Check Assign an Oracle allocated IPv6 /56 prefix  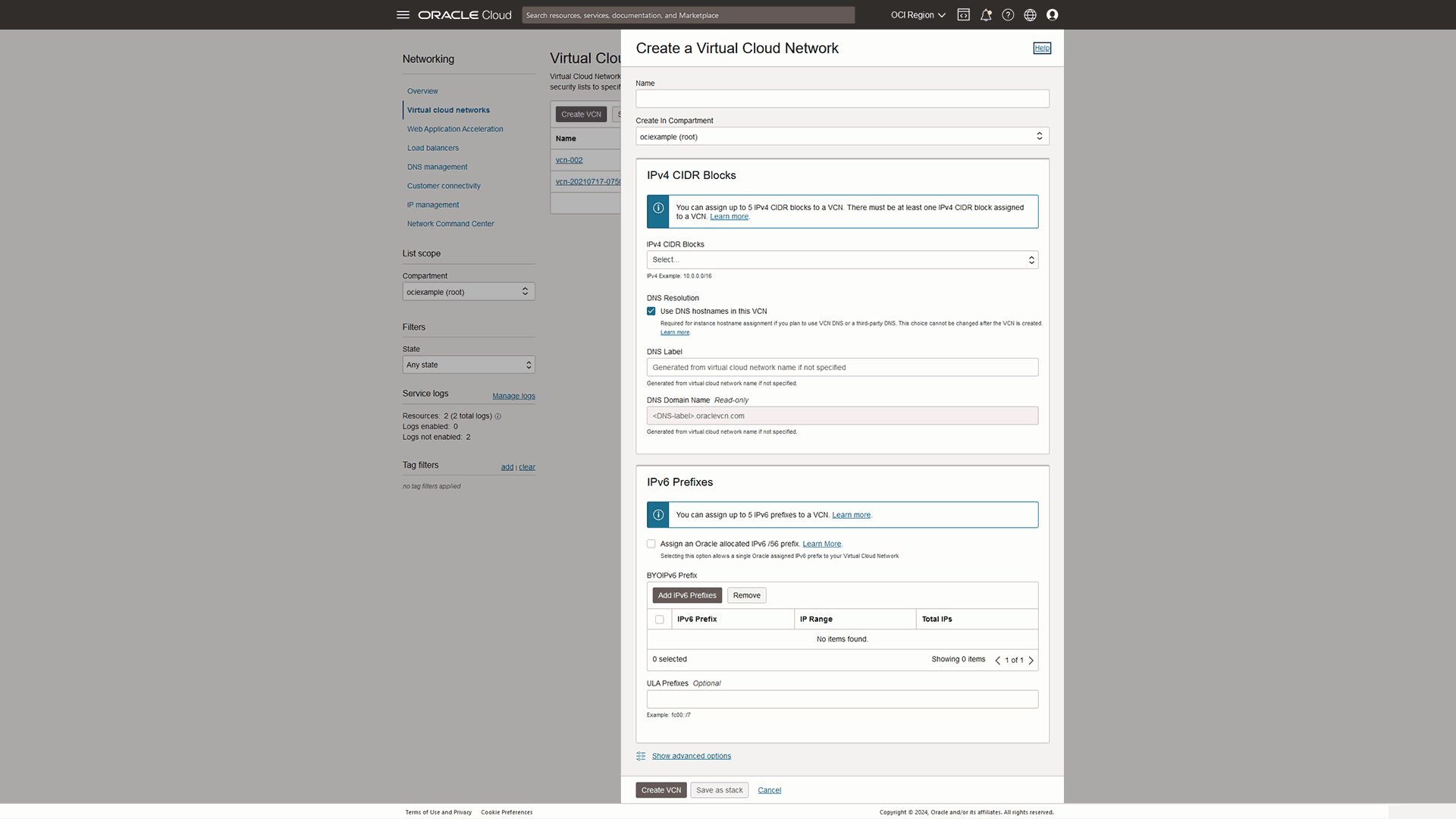pyautogui.click(x=651, y=543)
